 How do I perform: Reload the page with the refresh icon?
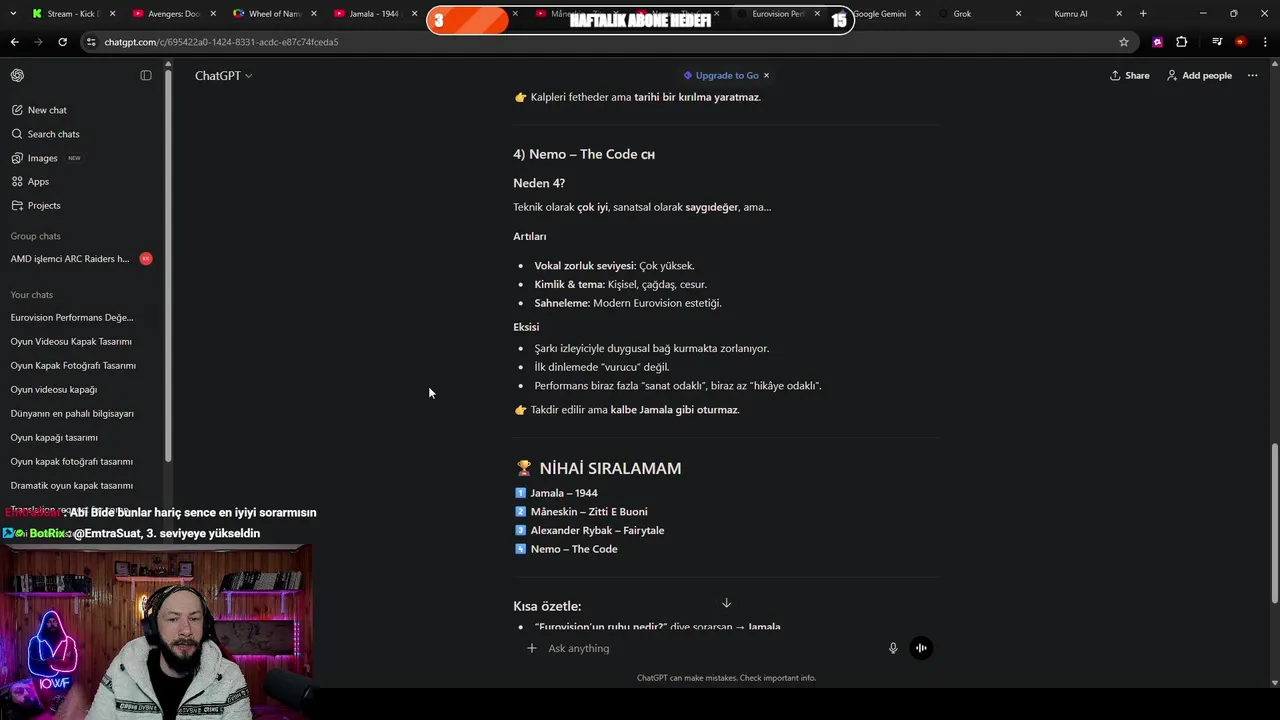coord(62,42)
